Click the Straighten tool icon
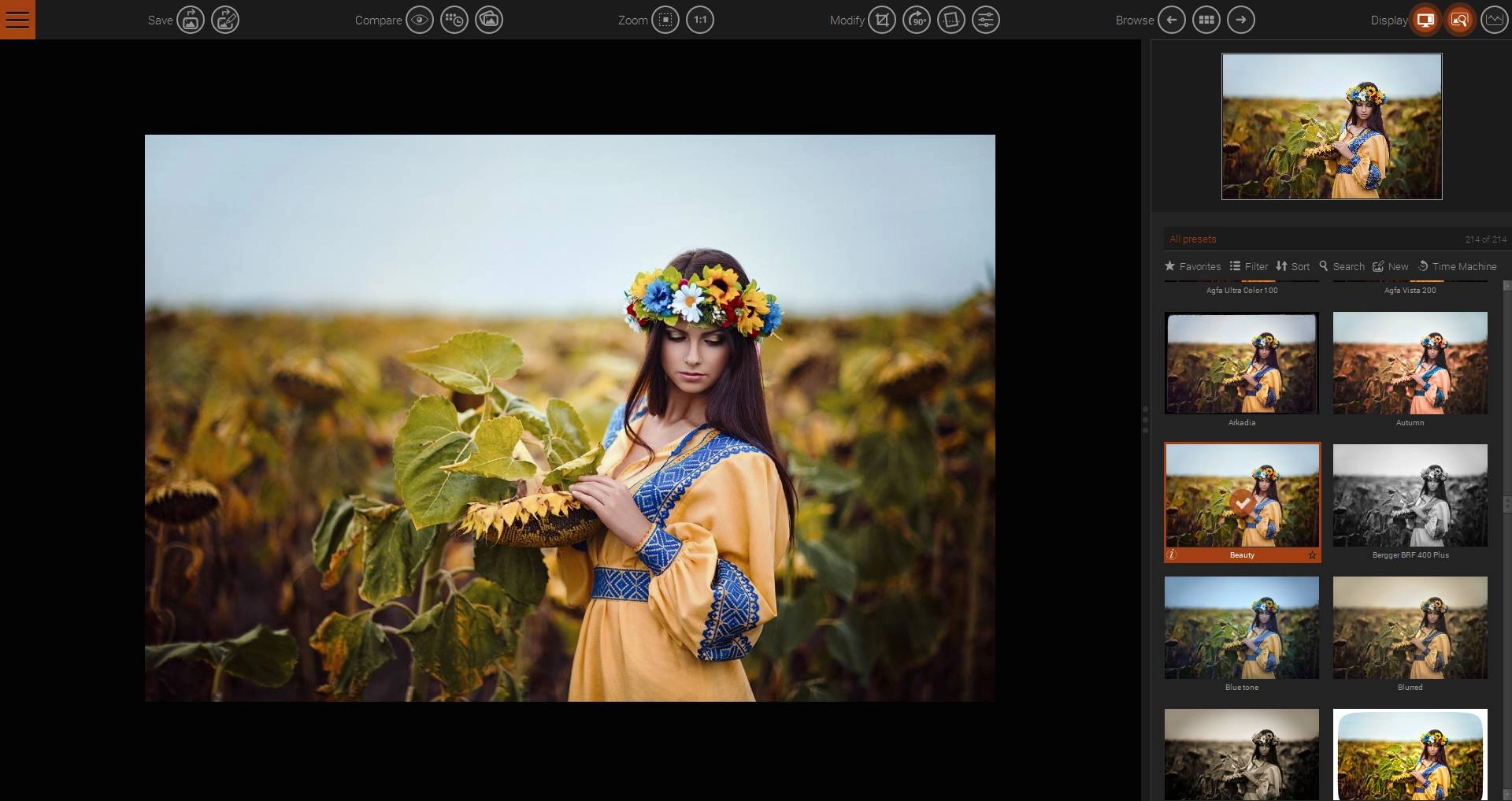The width and height of the screenshot is (1512, 801). coord(951,20)
